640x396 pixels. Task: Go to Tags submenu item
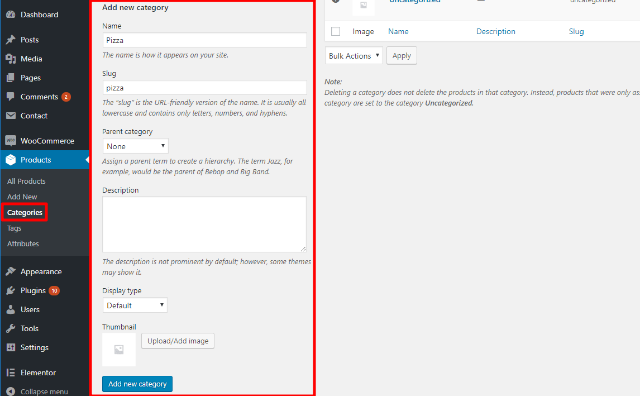point(14,228)
